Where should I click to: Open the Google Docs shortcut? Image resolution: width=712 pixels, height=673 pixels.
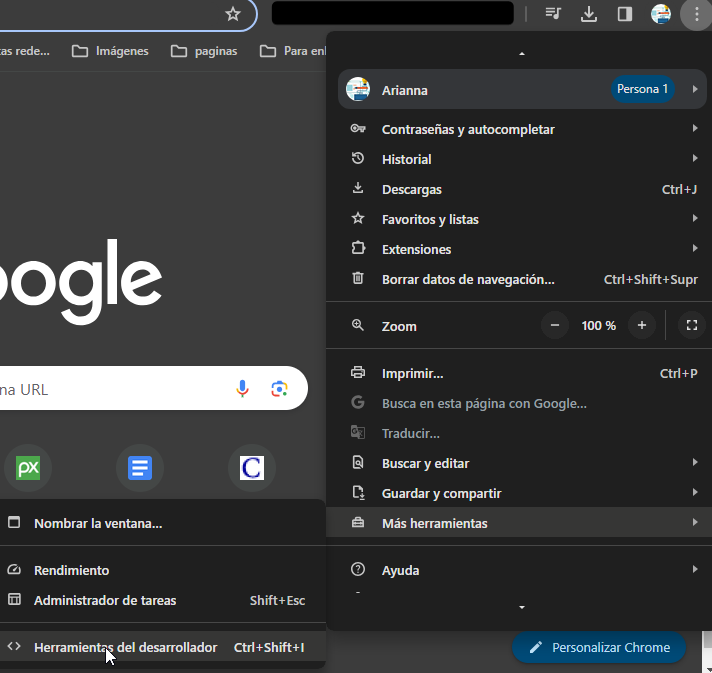(140, 468)
